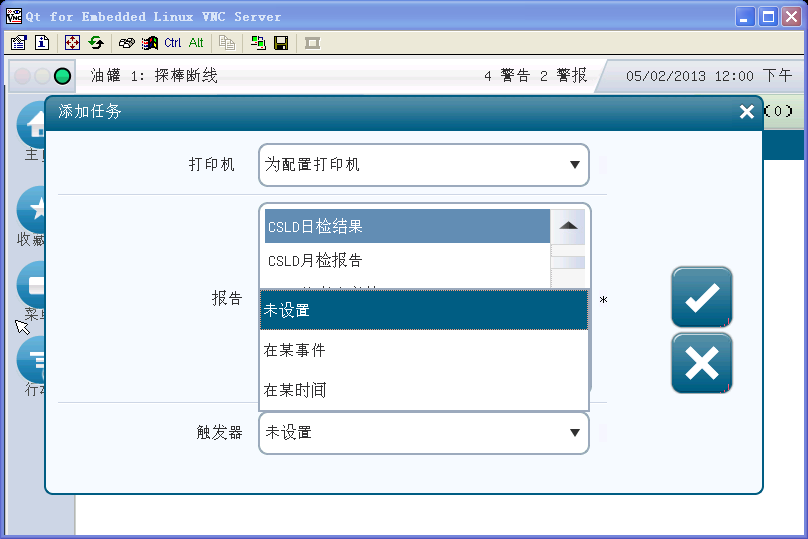This screenshot has height=539, width=808.
Task: Confirm the task with checkmark button
Action: (x=701, y=297)
